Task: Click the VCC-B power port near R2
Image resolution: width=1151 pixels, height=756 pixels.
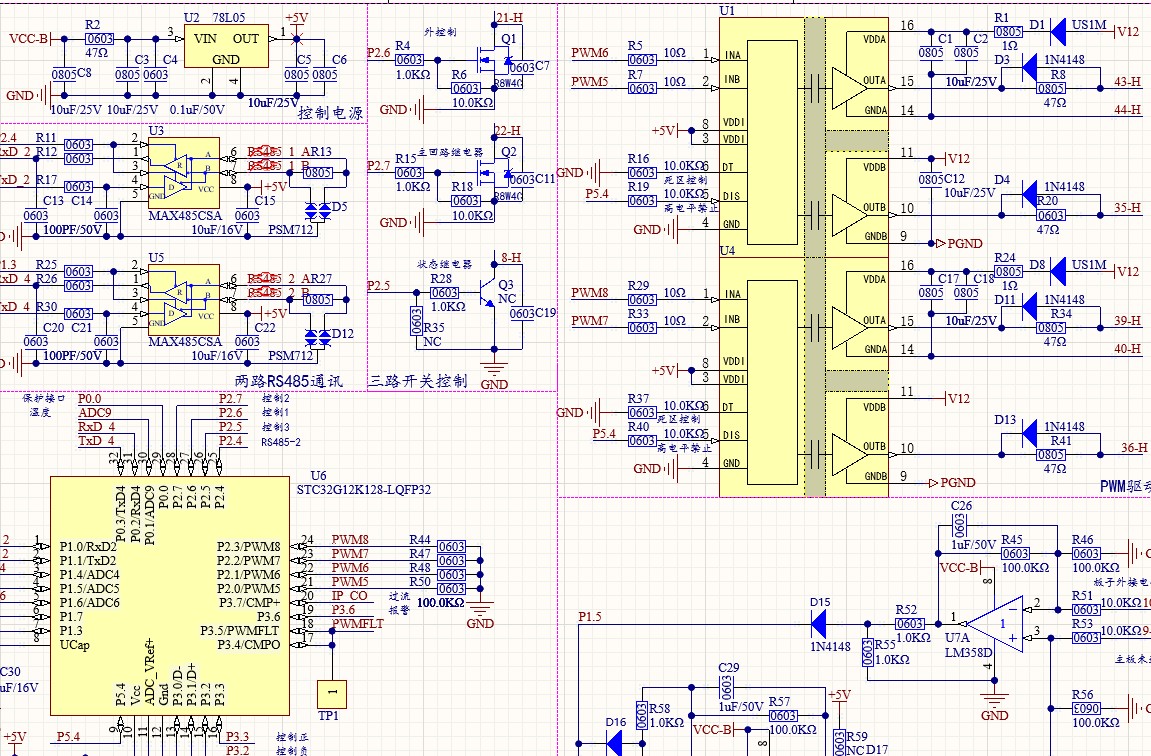Action: click(29, 39)
